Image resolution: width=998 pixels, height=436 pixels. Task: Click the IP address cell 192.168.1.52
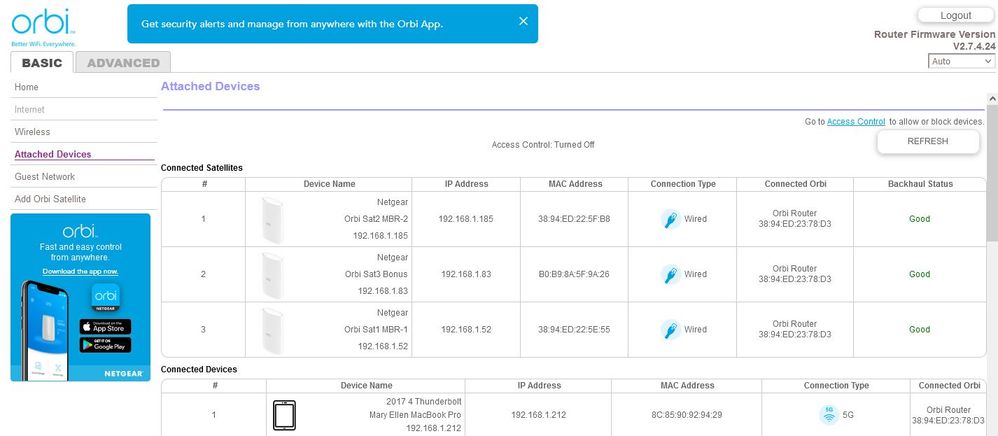[x=466, y=330]
